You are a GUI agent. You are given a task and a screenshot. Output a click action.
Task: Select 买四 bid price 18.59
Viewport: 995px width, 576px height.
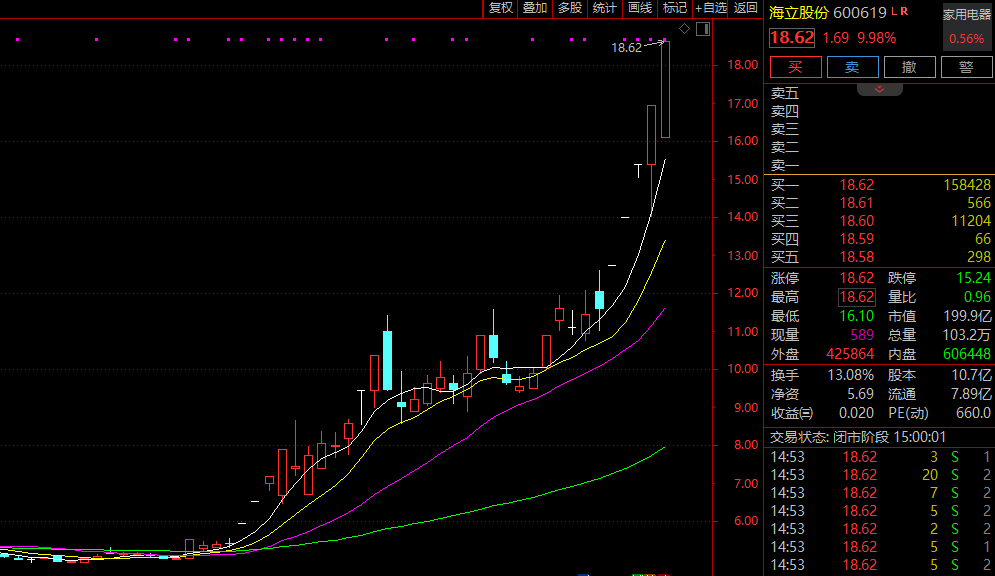857,239
